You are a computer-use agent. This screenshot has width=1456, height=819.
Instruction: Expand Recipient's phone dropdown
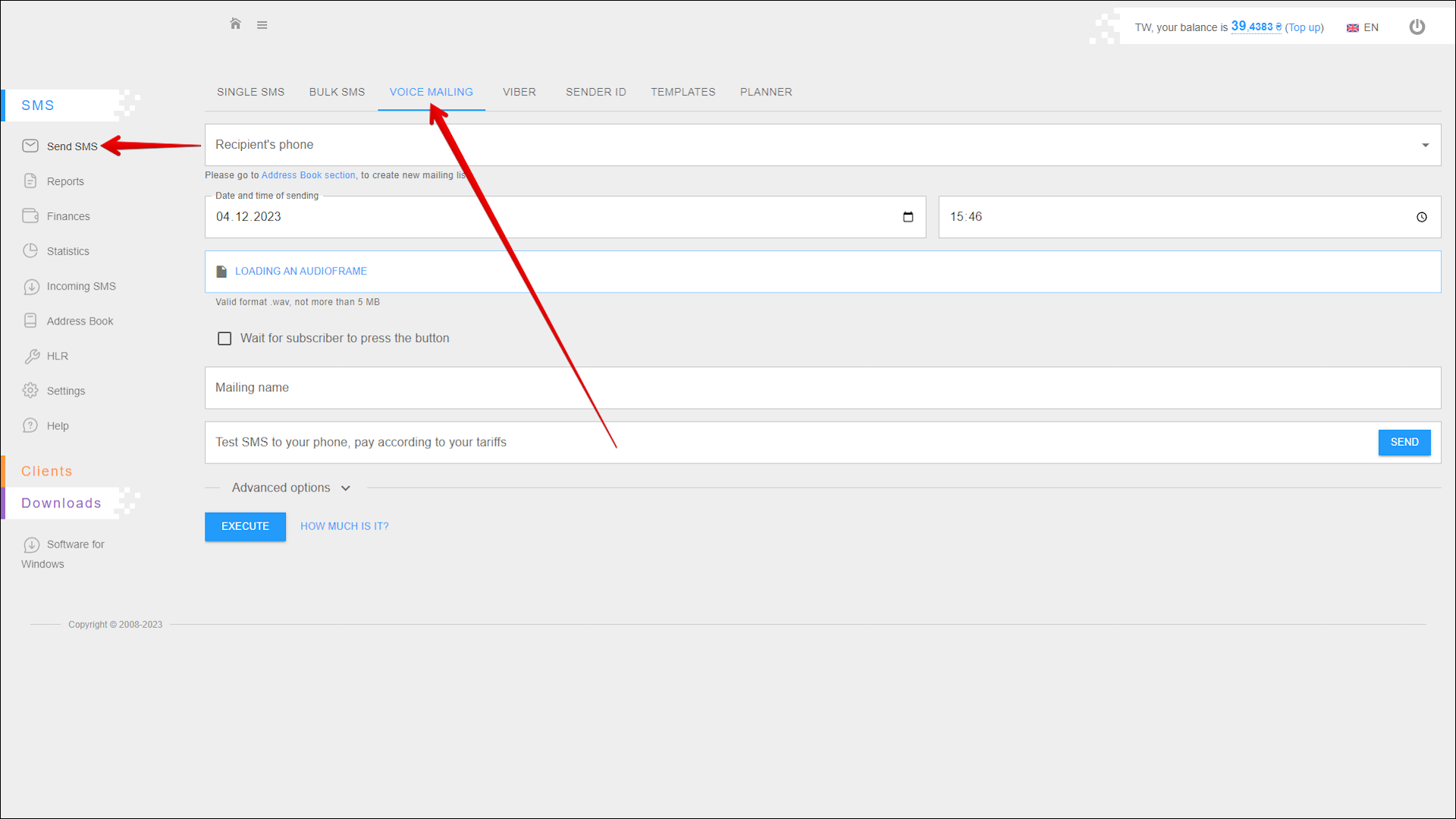pos(1425,145)
